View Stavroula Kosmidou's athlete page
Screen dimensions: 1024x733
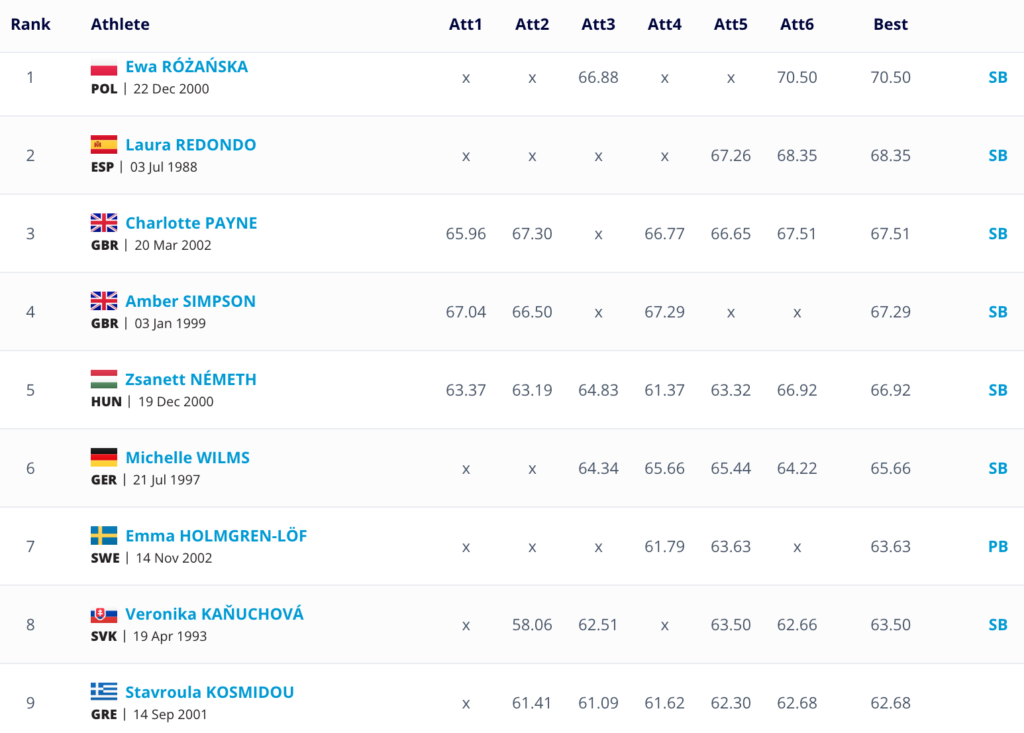(209, 692)
